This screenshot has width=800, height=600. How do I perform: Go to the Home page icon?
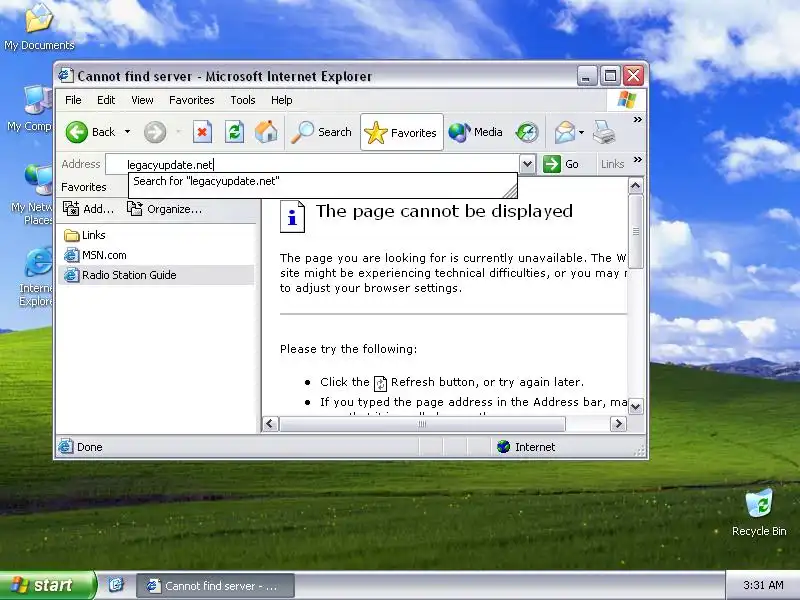point(266,132)
